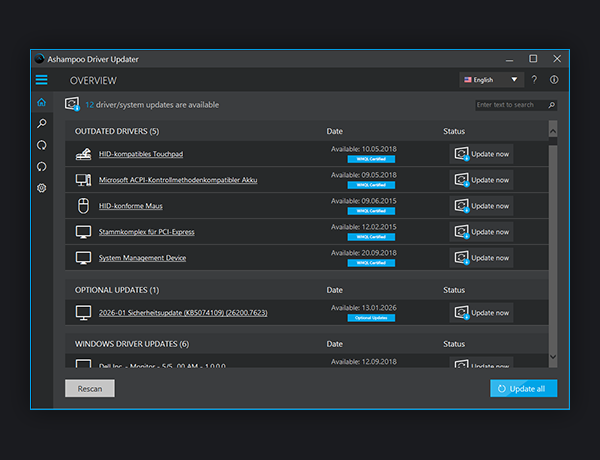600x460 pixels.
Task: Click the updates available status icon
Action: pos(72,104)
